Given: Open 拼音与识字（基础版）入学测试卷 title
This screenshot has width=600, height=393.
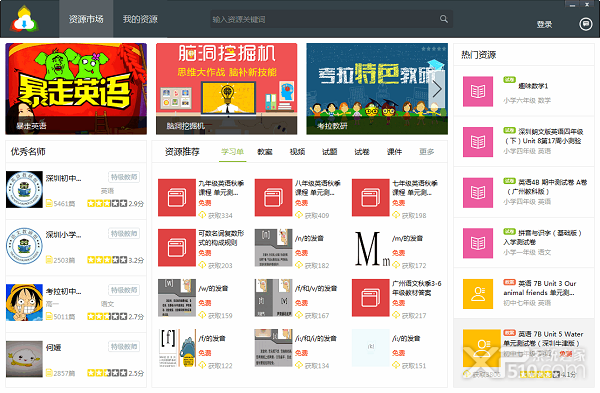Looking at the screenshot, I should coord(542,237).
